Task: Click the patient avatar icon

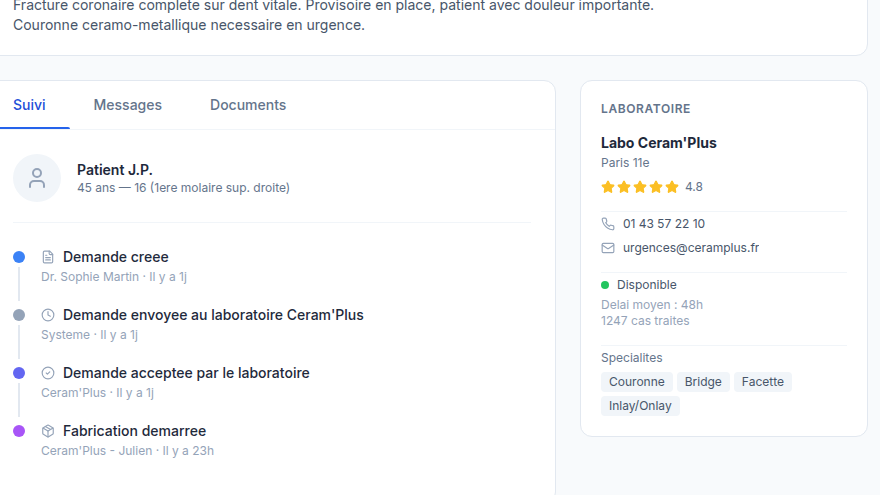Action: (37, 178)
